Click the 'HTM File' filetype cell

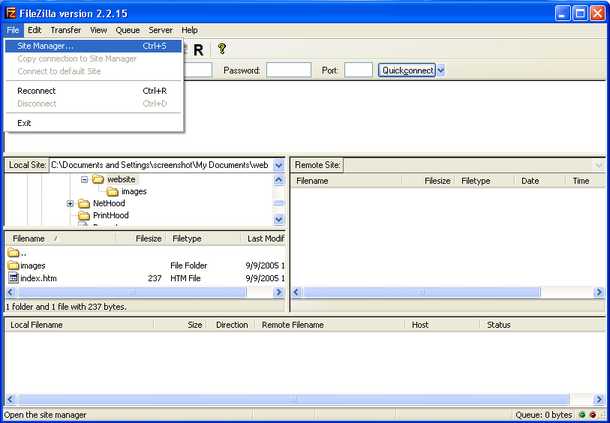(186, 278)
